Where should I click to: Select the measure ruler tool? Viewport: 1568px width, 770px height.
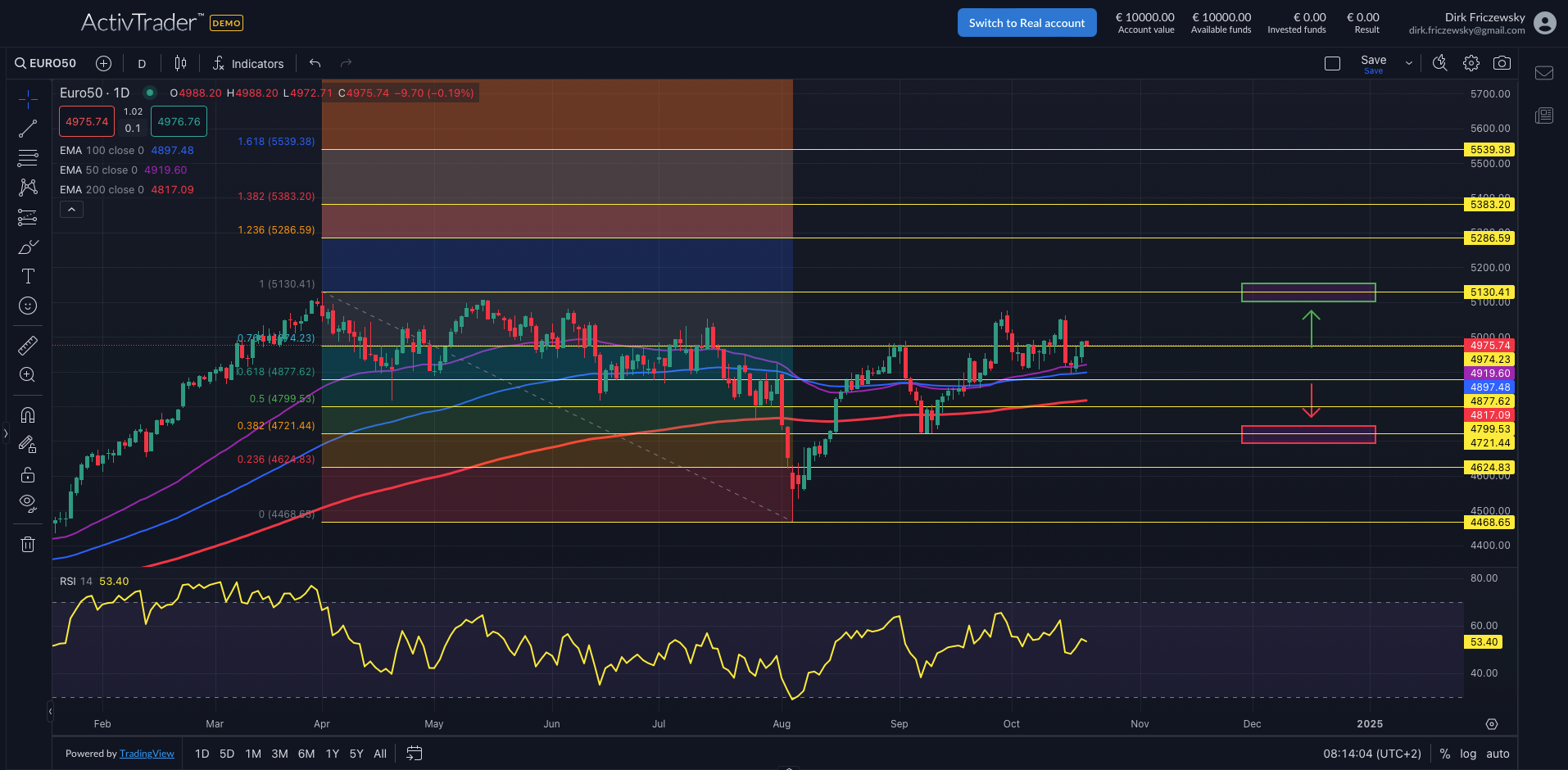[28, 345]
